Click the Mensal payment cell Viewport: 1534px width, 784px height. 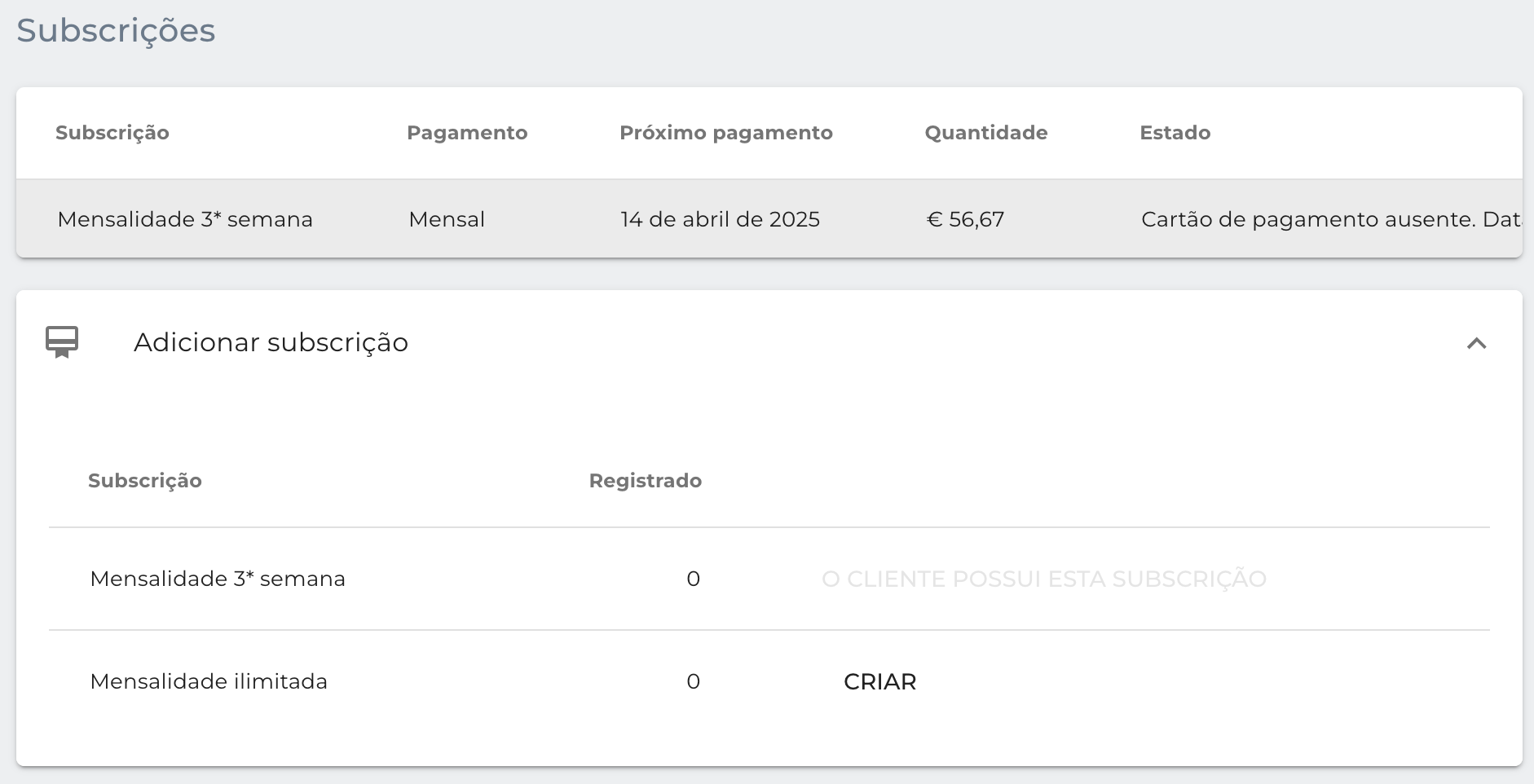tap(447, 219)
